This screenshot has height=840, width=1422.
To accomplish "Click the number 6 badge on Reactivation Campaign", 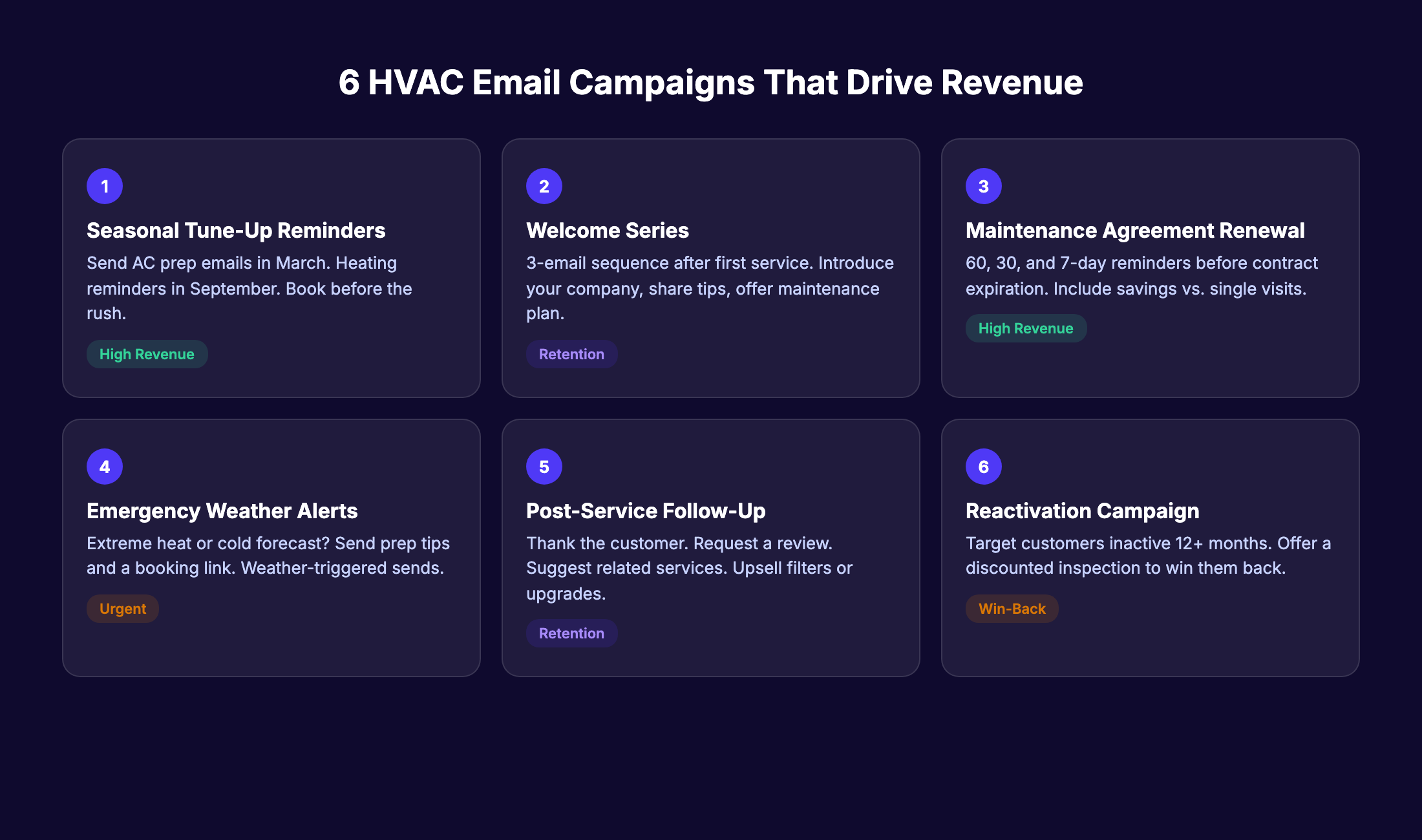I will click(x=983, y=466).
